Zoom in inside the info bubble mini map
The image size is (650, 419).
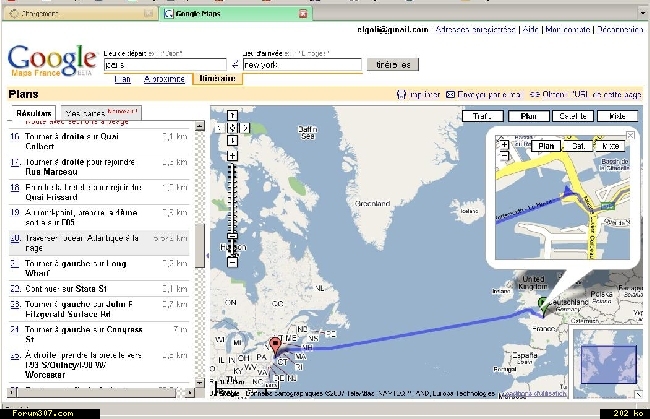(504, 145)
